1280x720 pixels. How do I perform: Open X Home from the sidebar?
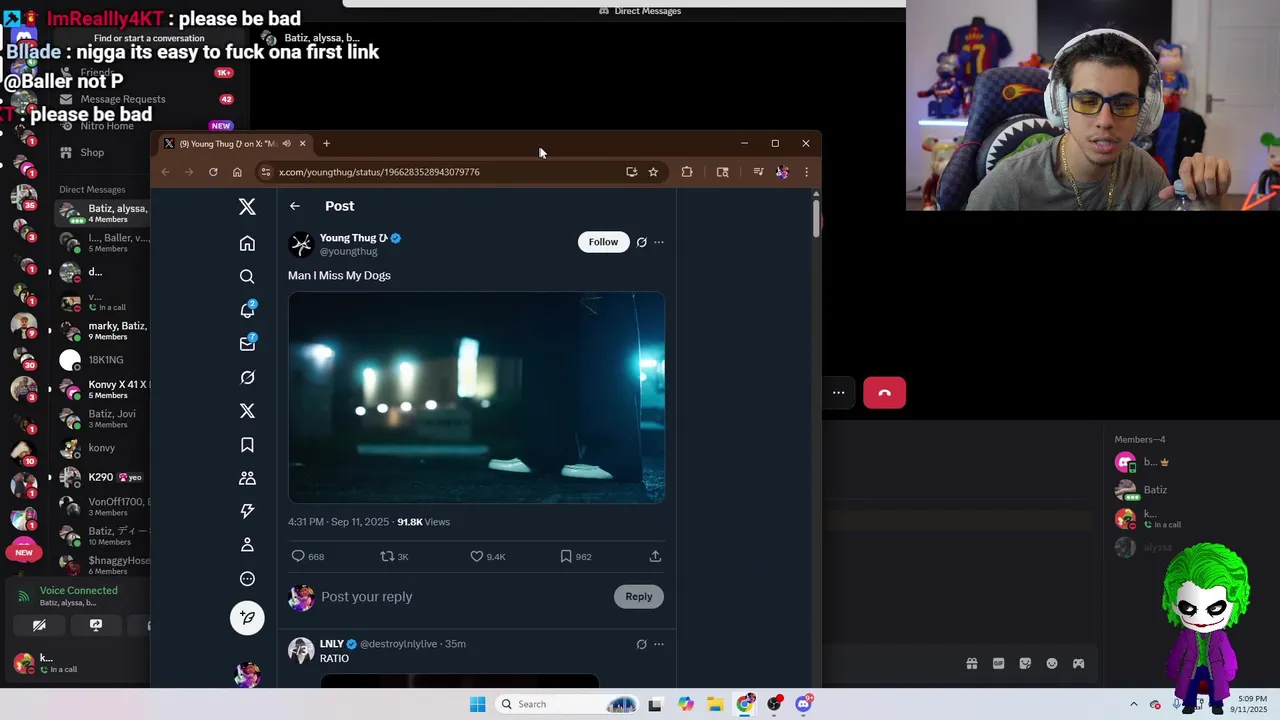pos(247,243)
